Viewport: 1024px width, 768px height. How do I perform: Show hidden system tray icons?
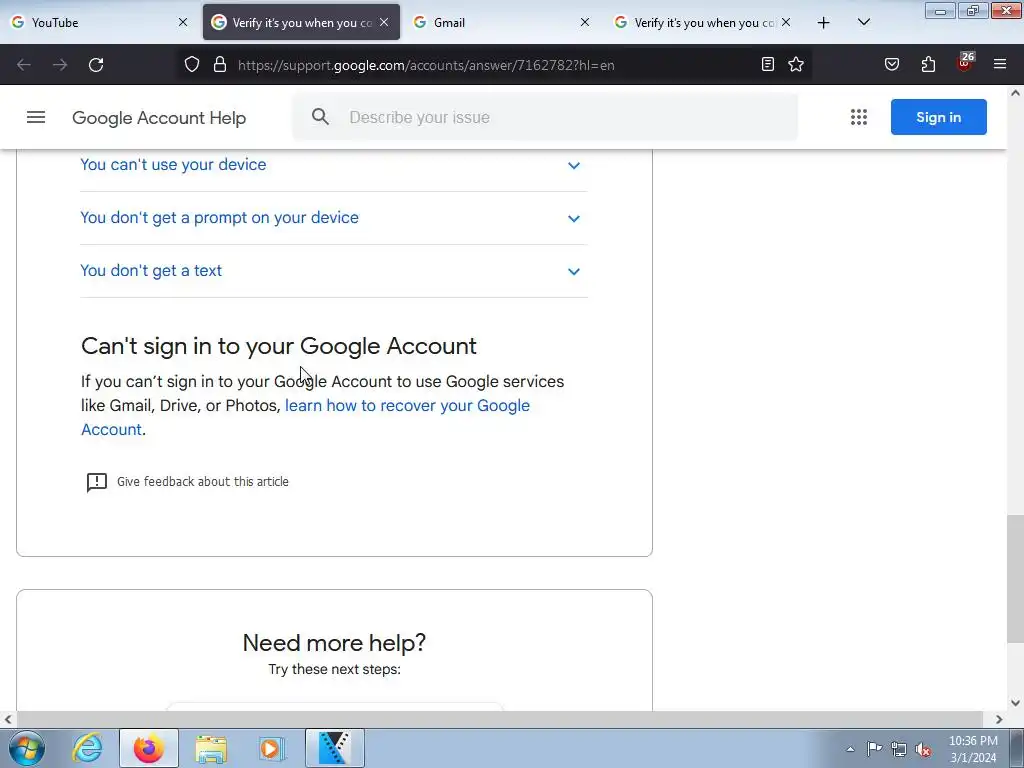click(x=850, y=749)
